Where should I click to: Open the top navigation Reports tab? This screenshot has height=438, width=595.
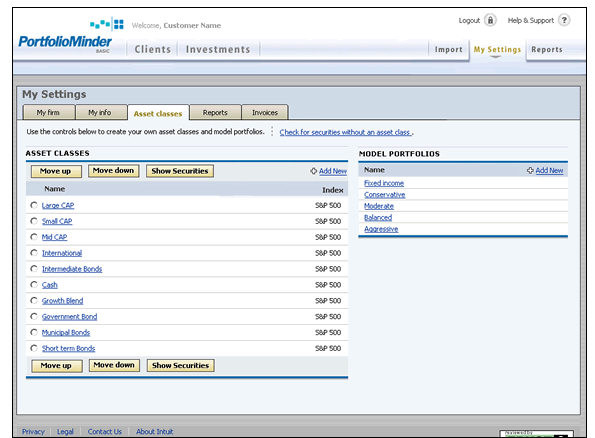tap(547, 49)
